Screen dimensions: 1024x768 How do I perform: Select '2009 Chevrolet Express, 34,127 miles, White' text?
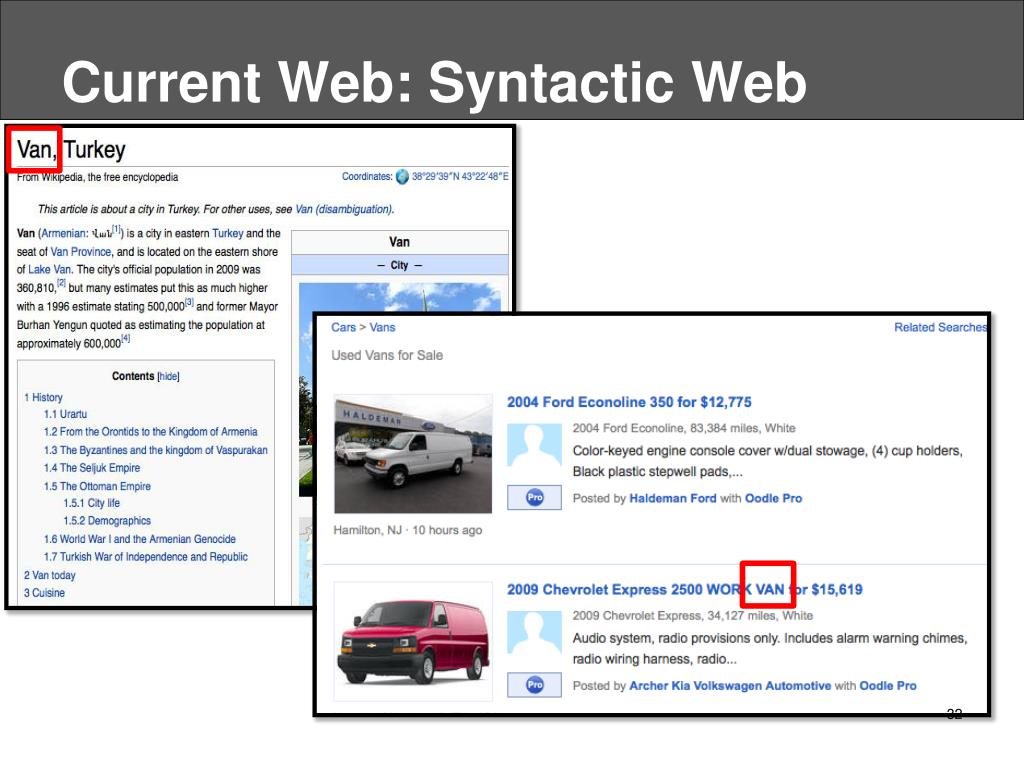692,616
